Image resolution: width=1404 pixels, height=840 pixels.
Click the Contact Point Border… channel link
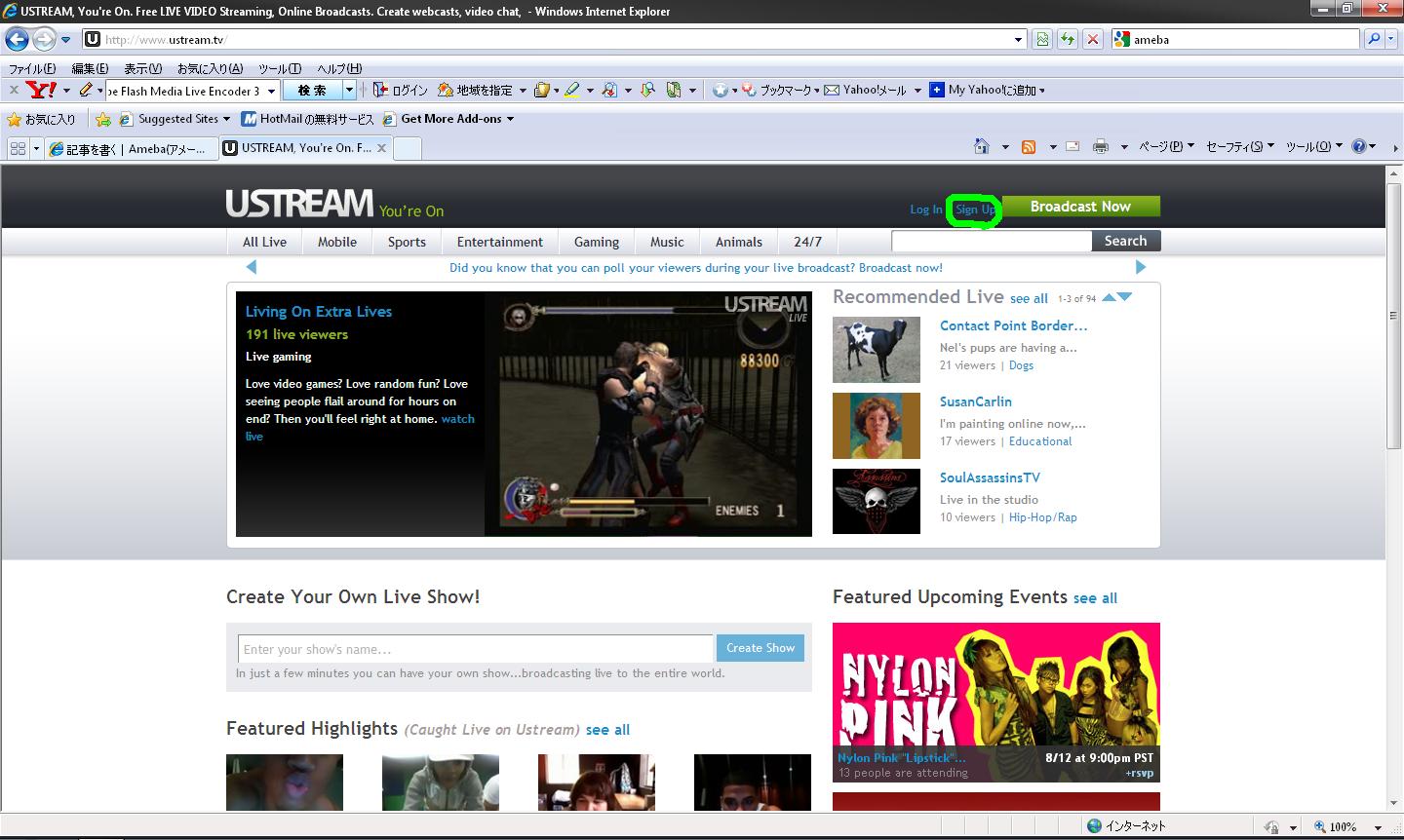[x=1013, y=325]
